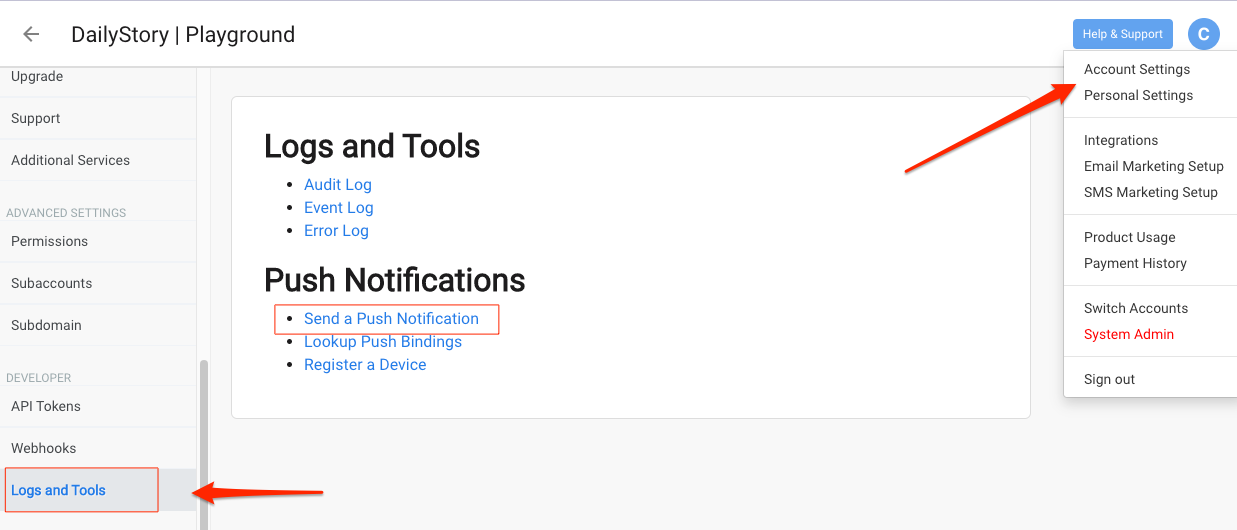Viewport: 1237px width, 530px height.
Task: Open the Event Log link
Action: pyautogui.click(x=339, y=208)
